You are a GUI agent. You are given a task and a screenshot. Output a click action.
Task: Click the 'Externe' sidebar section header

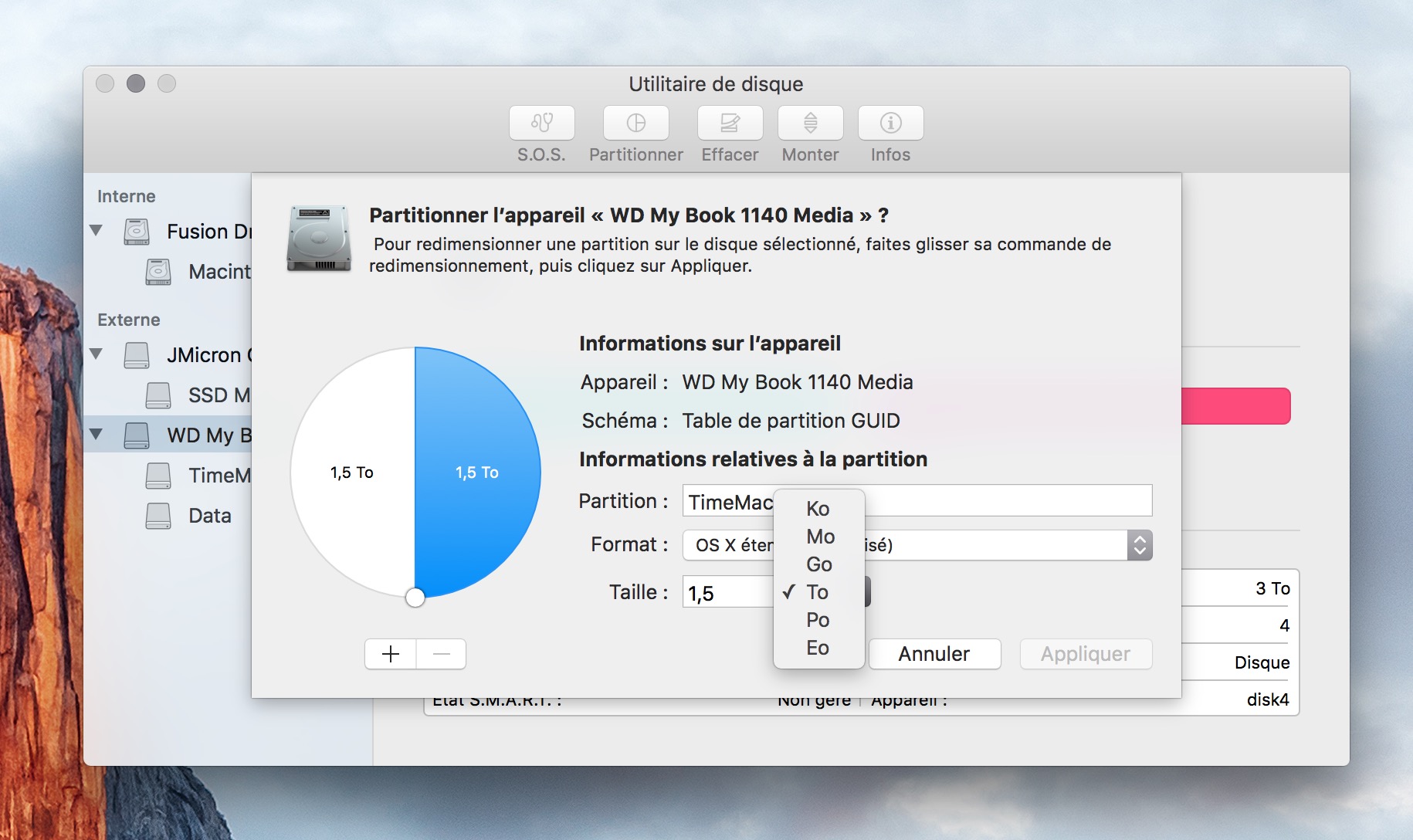click(129, 320)
